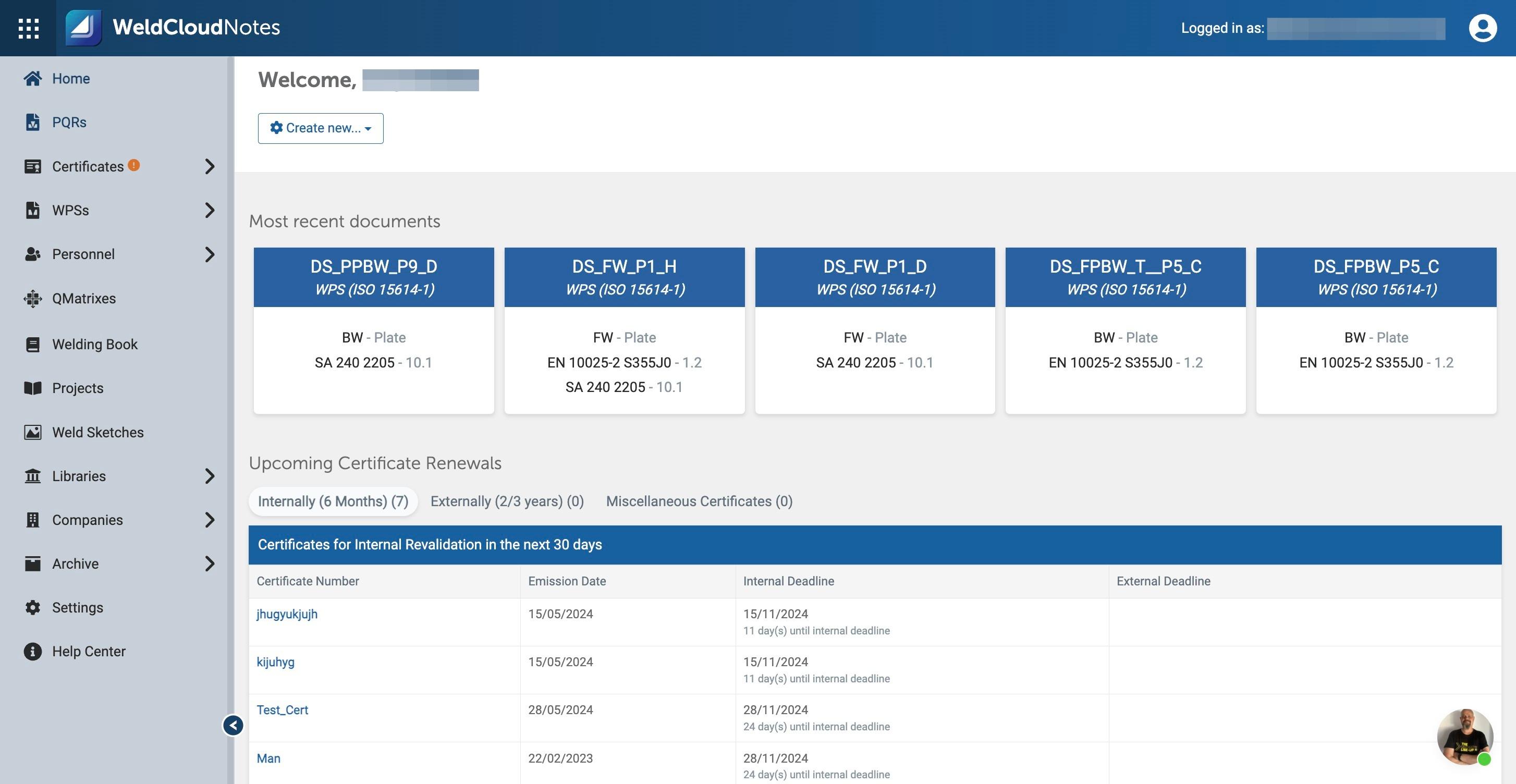Screen dimensions: 1516x784
Task: Expand the WPSs submenu chevron
Action: (x=210, y=210)
